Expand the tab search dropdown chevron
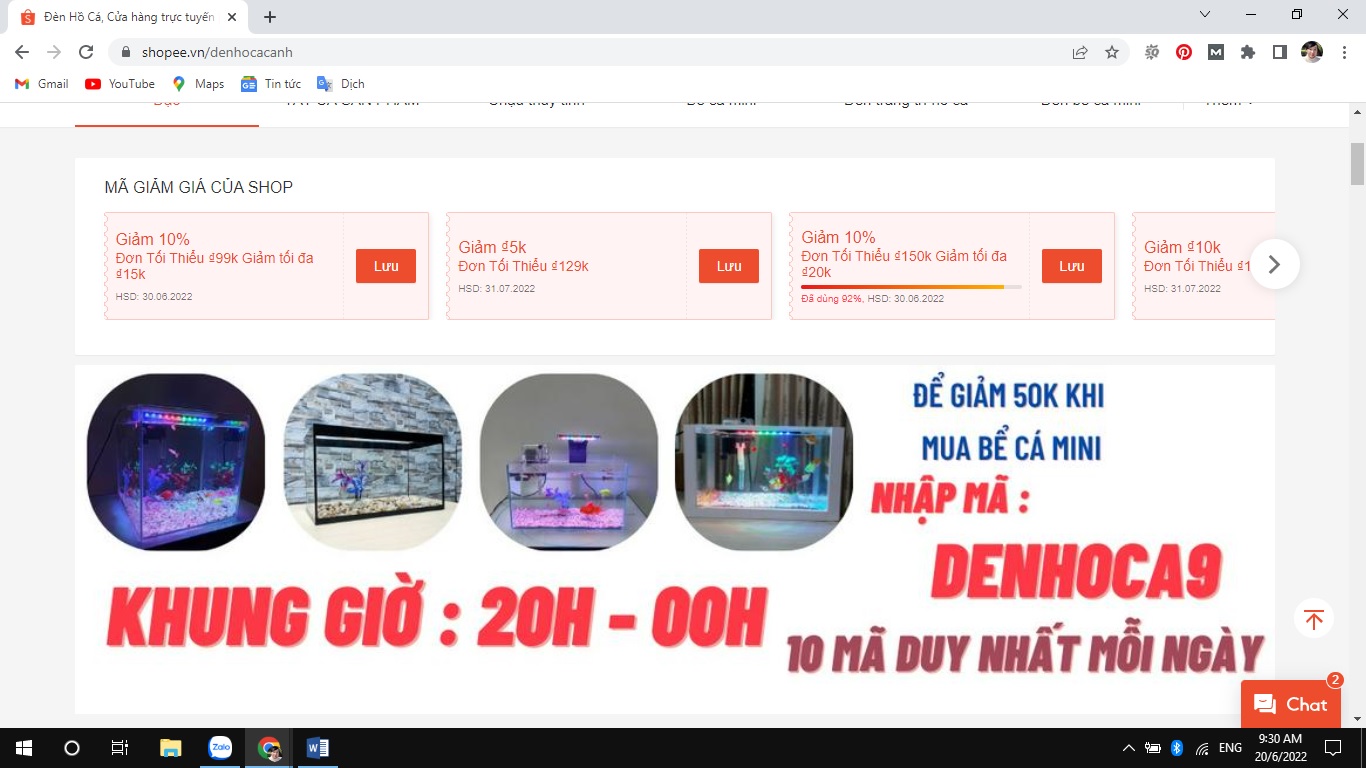1366x768 pixels. coord(1205,15)
